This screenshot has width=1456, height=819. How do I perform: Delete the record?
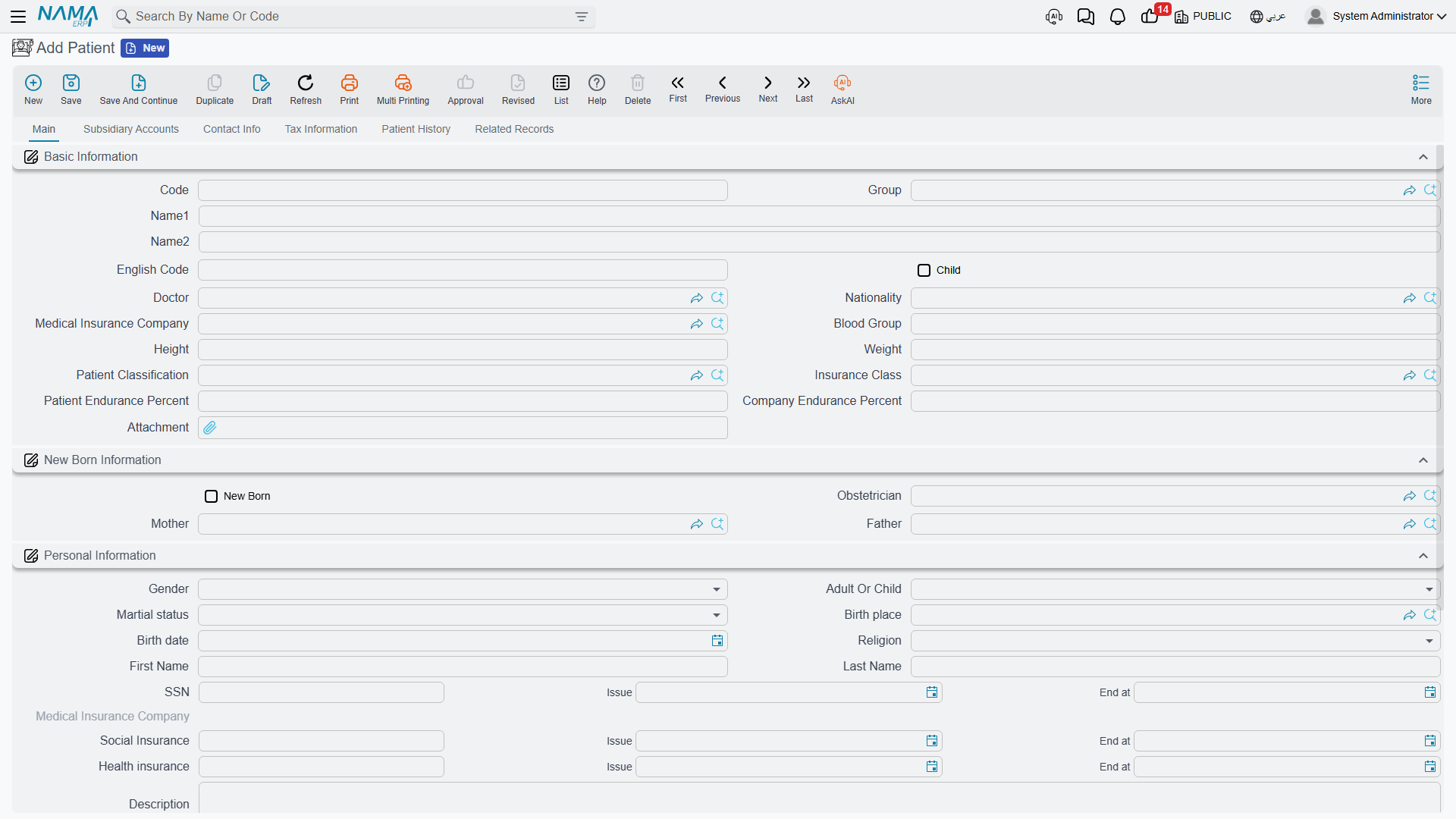point(638,89)
